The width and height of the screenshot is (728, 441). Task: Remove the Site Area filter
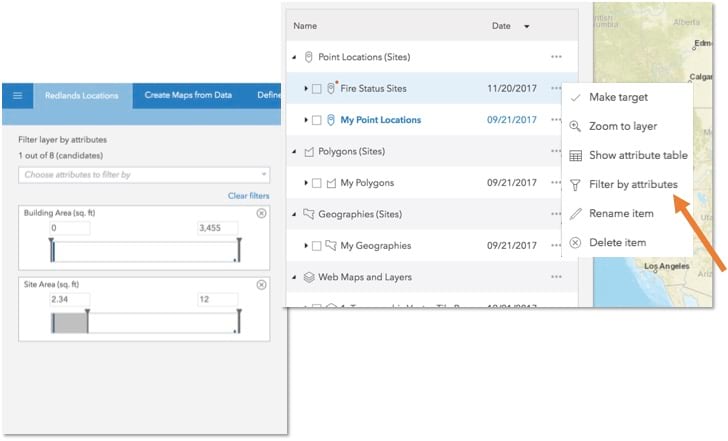(x=262, y=285)
